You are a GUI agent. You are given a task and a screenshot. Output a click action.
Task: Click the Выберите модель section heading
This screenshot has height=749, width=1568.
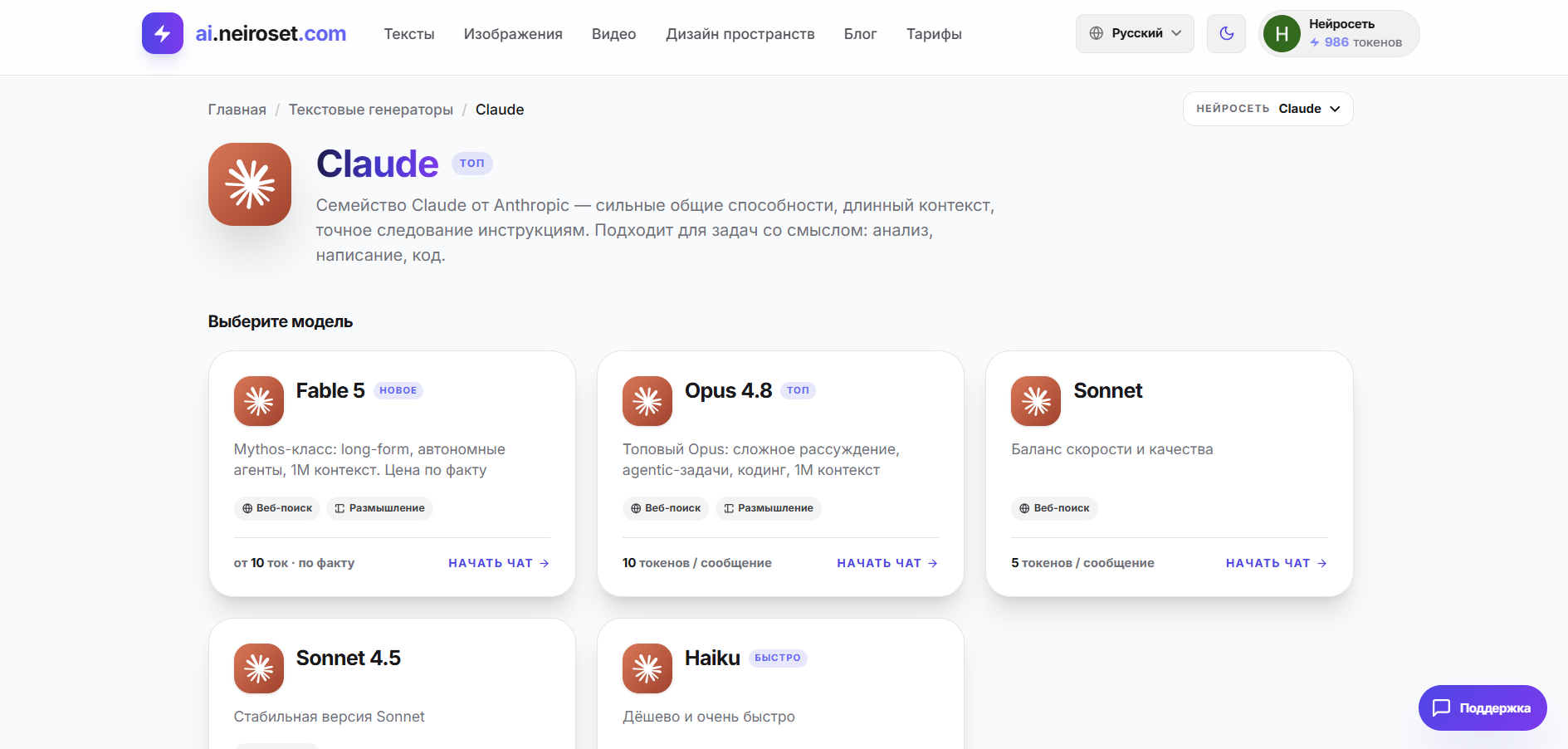(281, 321)
